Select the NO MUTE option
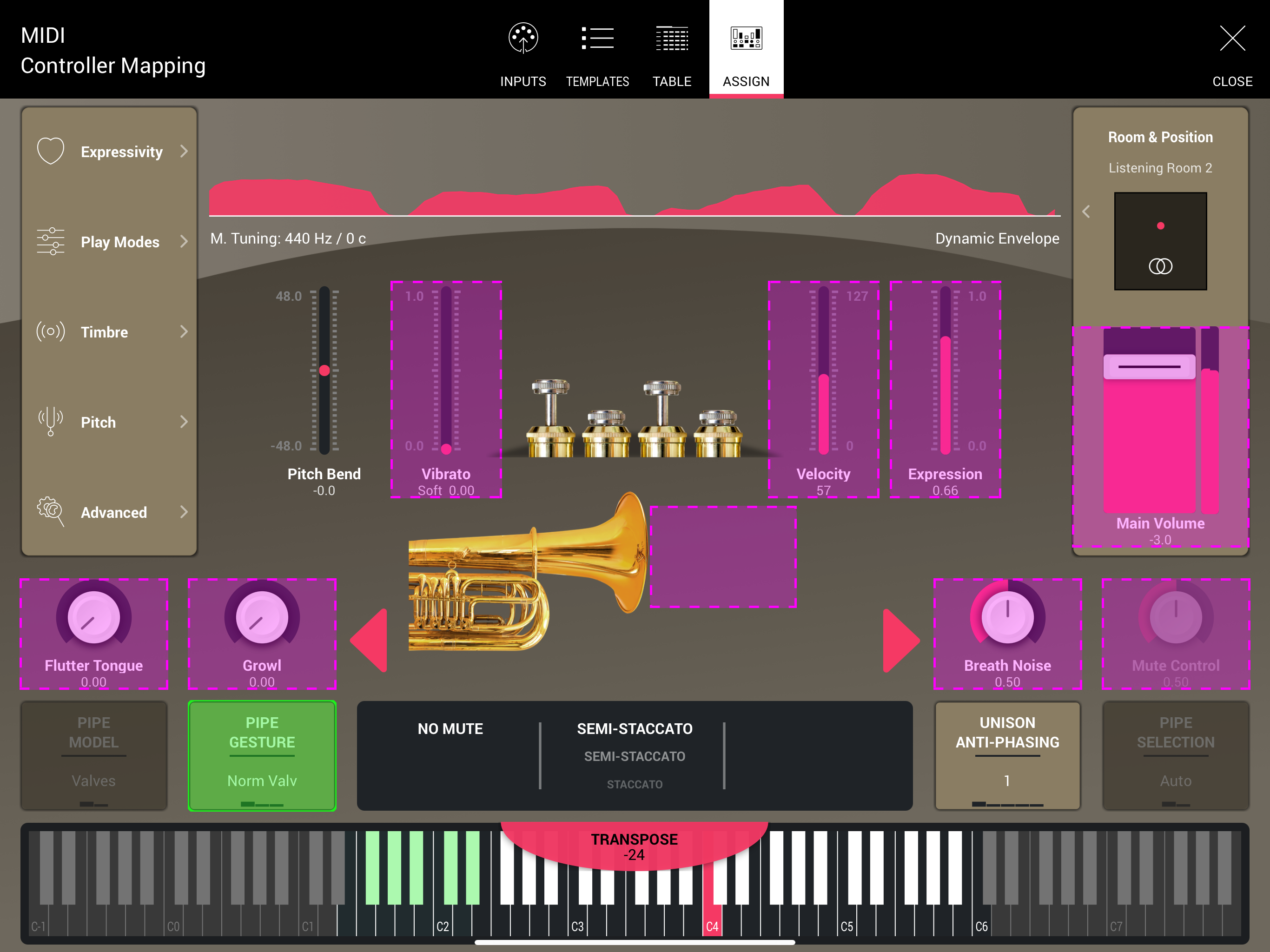This screenshot has width=1270, height=952. (x=450, y=728)
